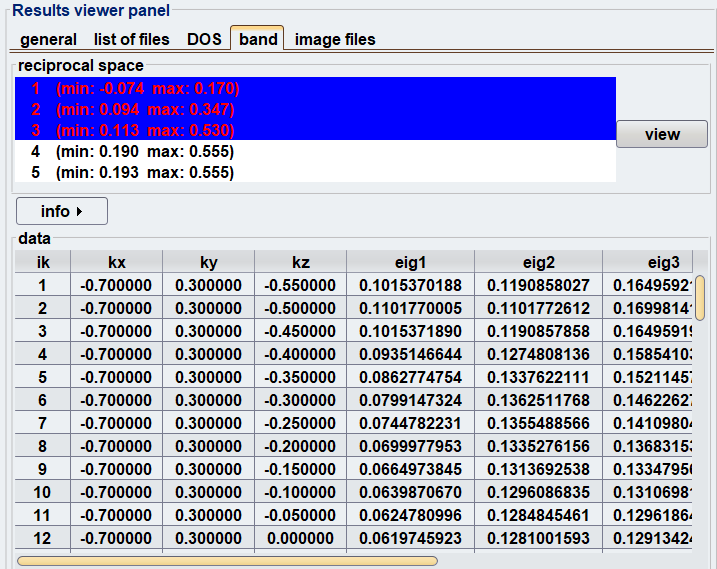This screenshot has height=569, width=717.
Task: Select eig2 value 0.1190857858
Action: (x=538, y=331)
